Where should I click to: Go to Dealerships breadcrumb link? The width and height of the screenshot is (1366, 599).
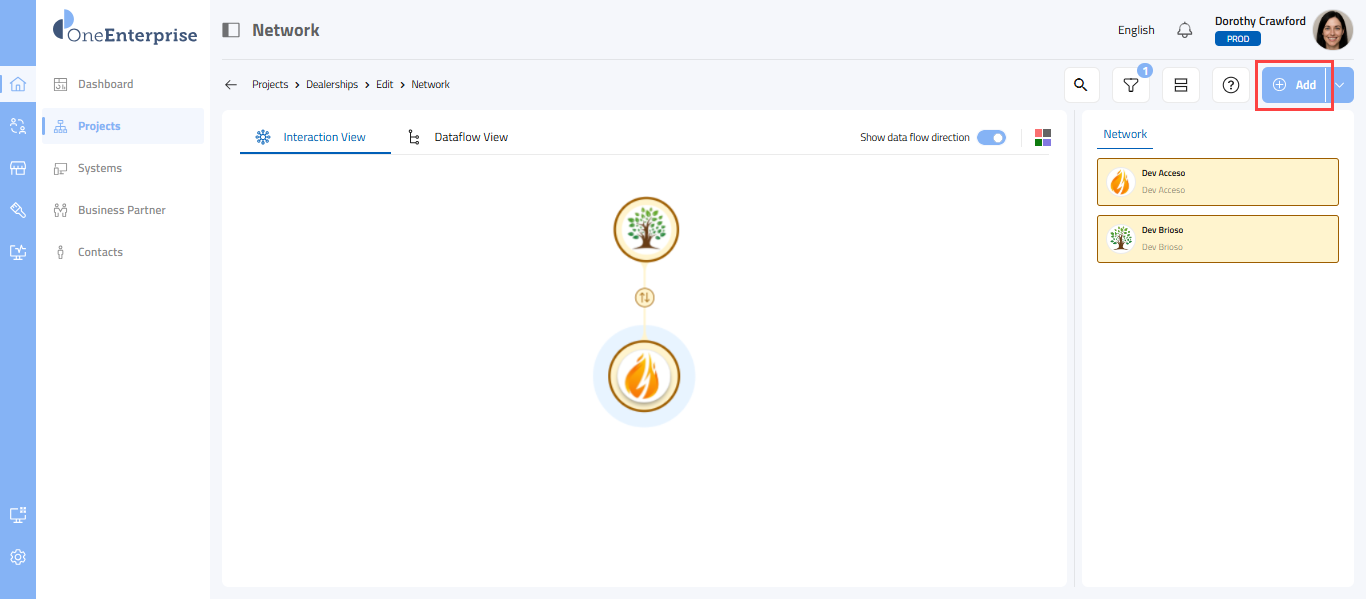332,85
